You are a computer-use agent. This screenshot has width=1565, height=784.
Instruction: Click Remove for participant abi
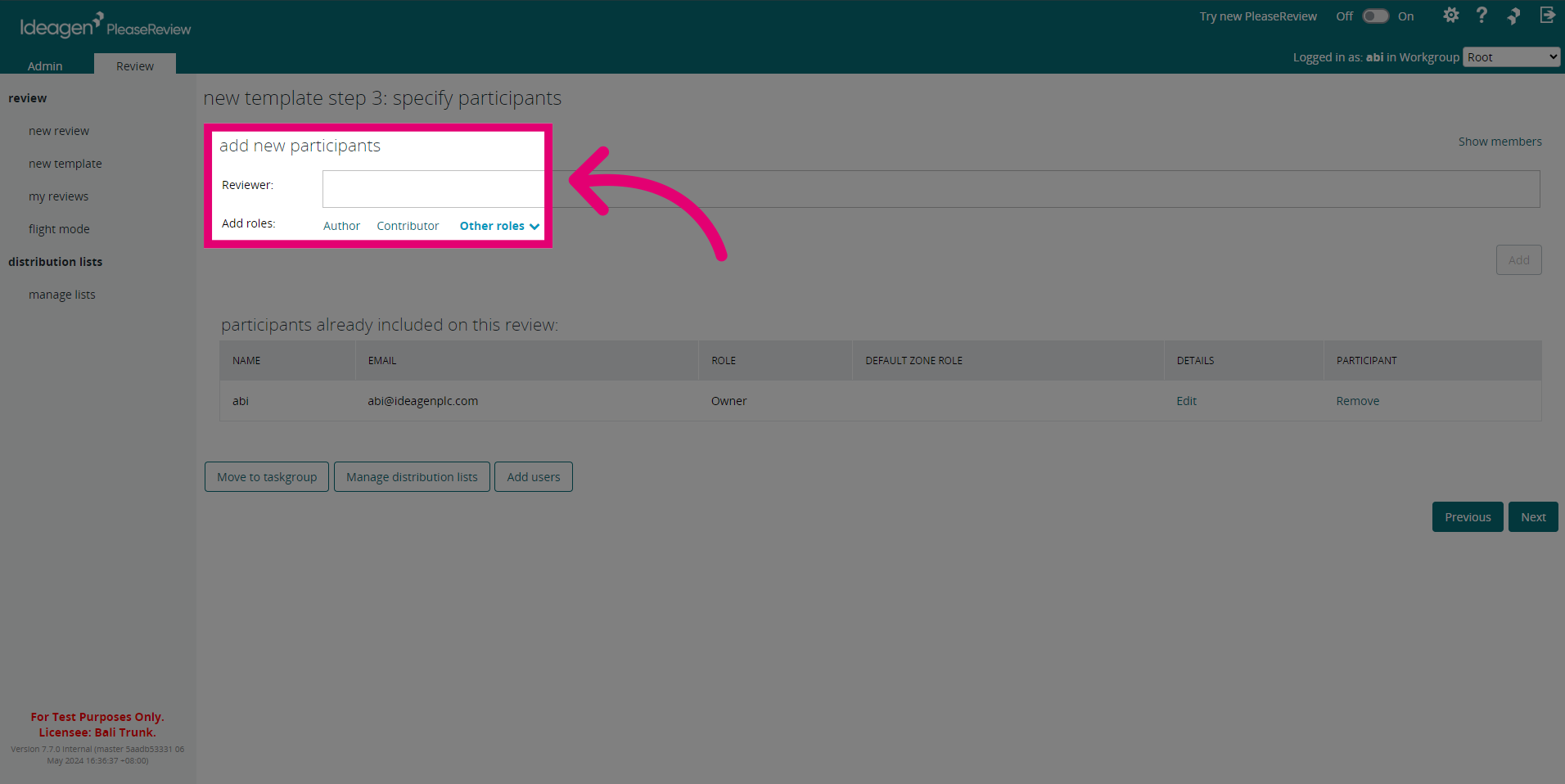1357,401
